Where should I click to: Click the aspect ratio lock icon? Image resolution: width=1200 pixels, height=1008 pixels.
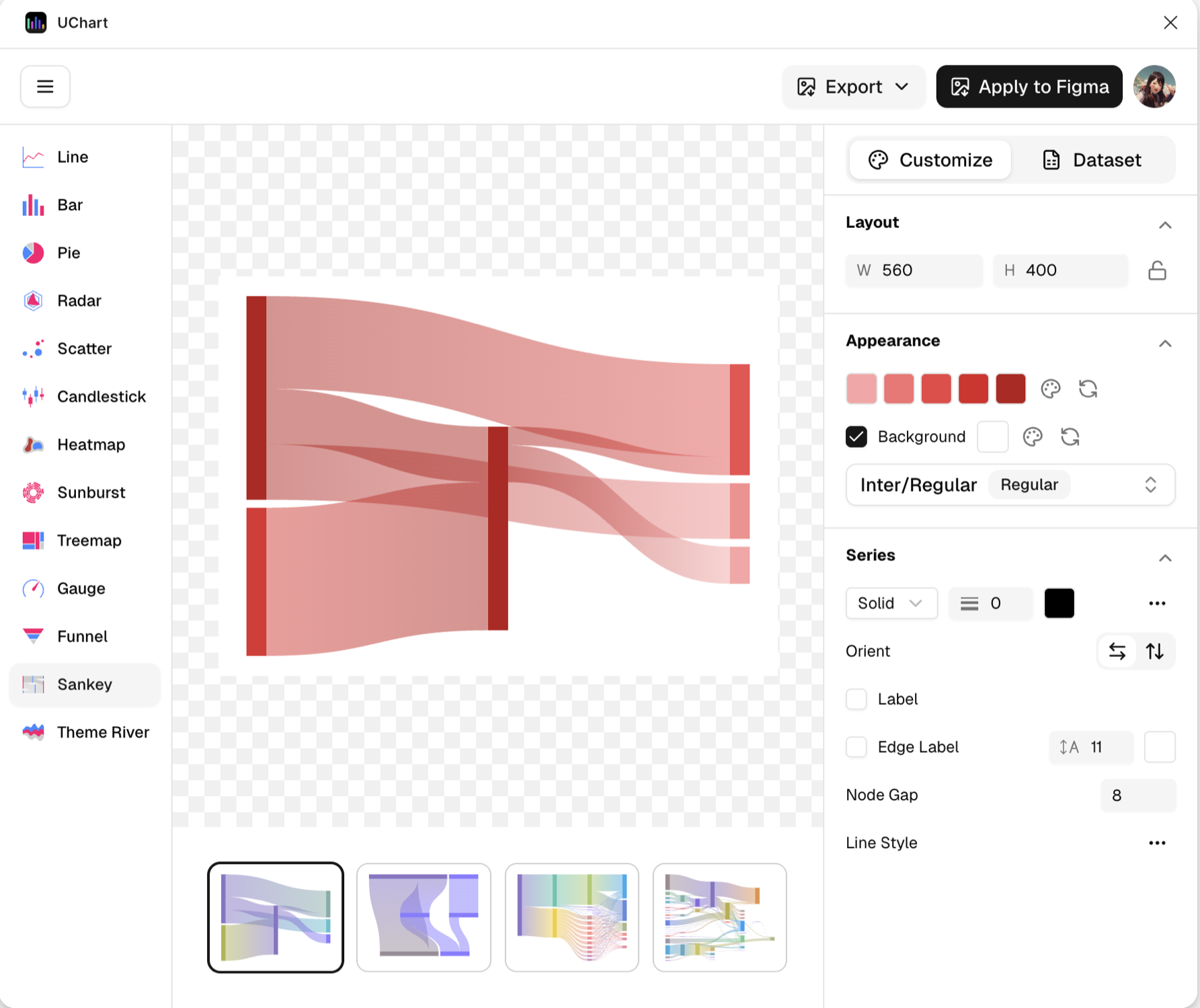[x=1157, y=270]
